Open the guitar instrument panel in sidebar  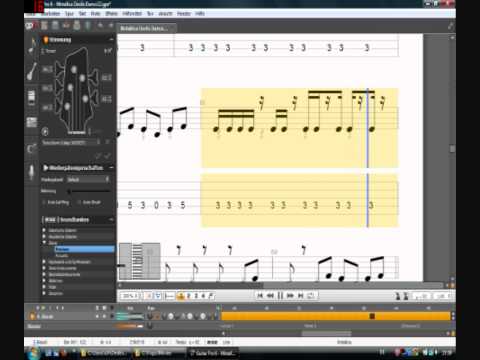pos(32,71)
